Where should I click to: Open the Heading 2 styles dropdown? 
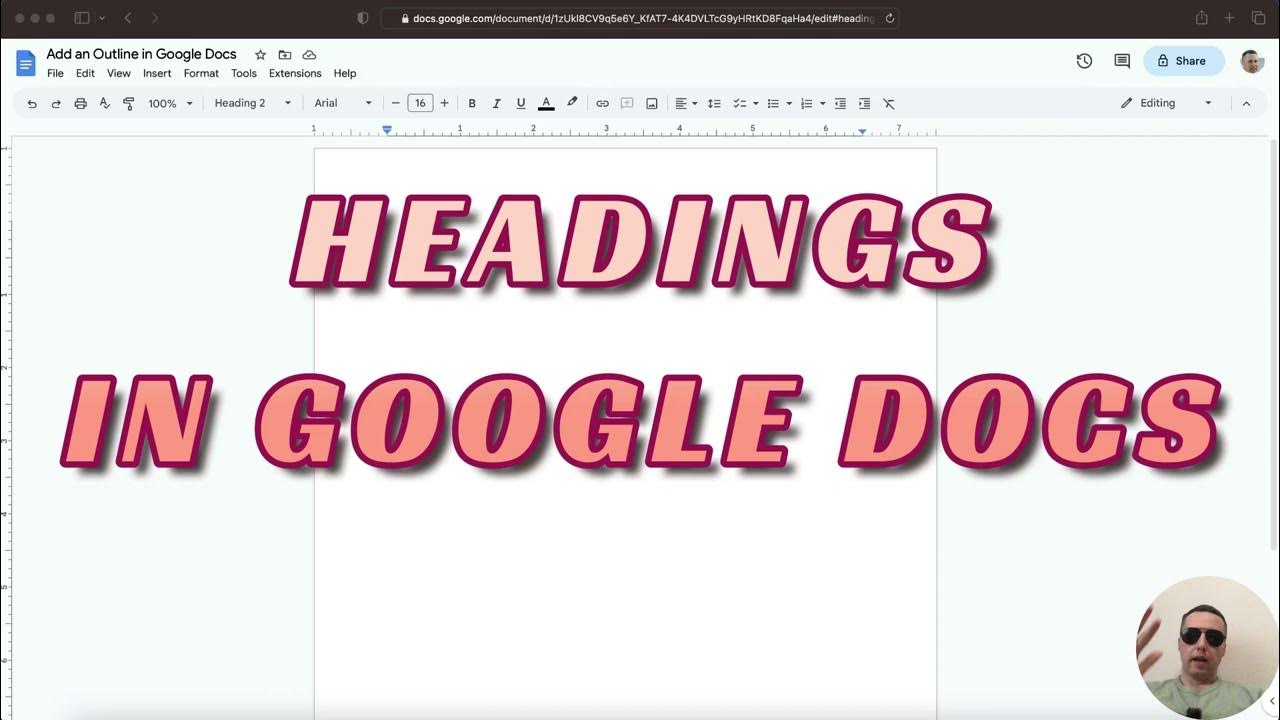click(x=253, y=103)
